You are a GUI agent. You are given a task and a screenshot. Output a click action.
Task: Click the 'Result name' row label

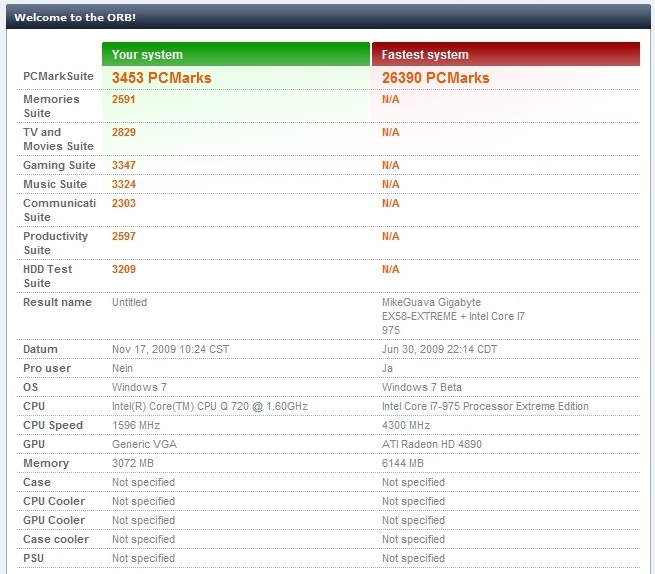57,302
